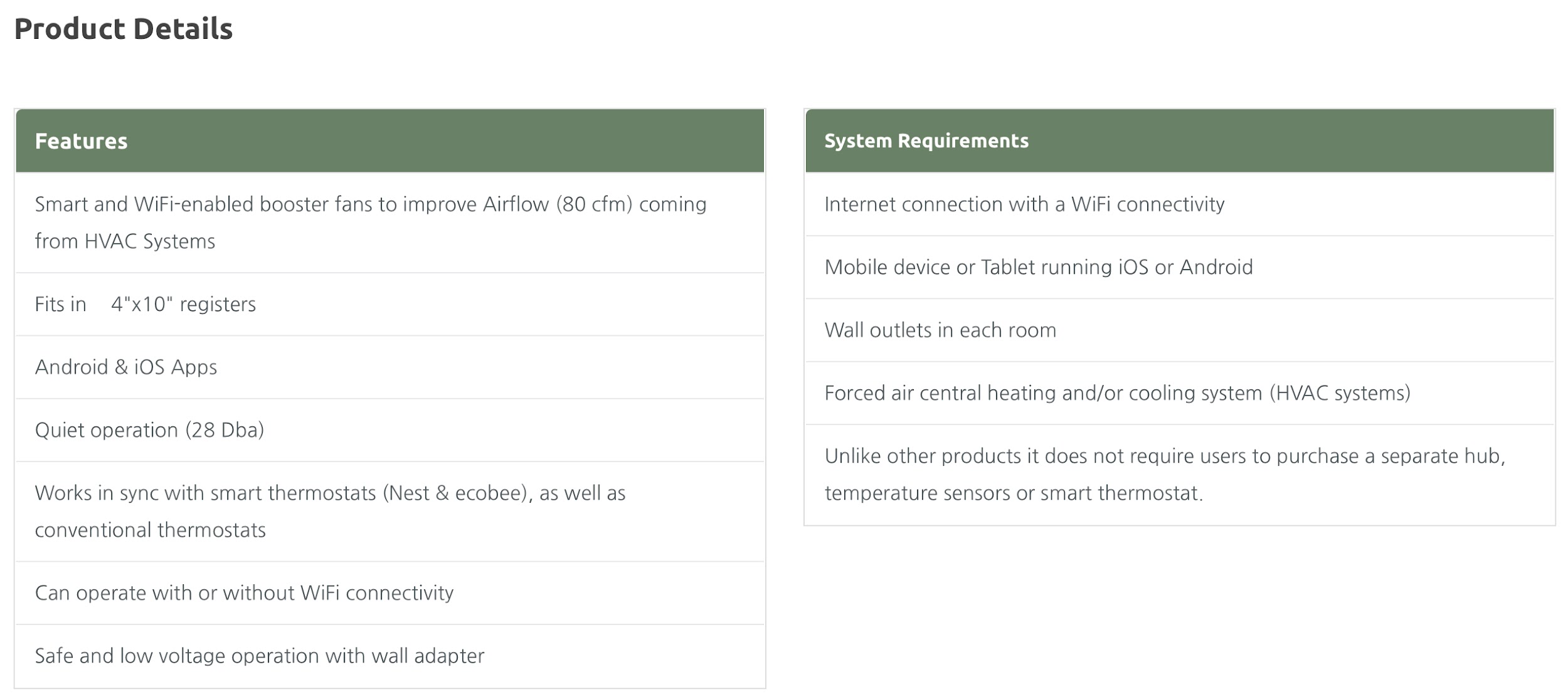Click the '(80 cfm)' airflow value
Image resolution: width=1568 pixels, height=699 pixels.
coord(594,204)
